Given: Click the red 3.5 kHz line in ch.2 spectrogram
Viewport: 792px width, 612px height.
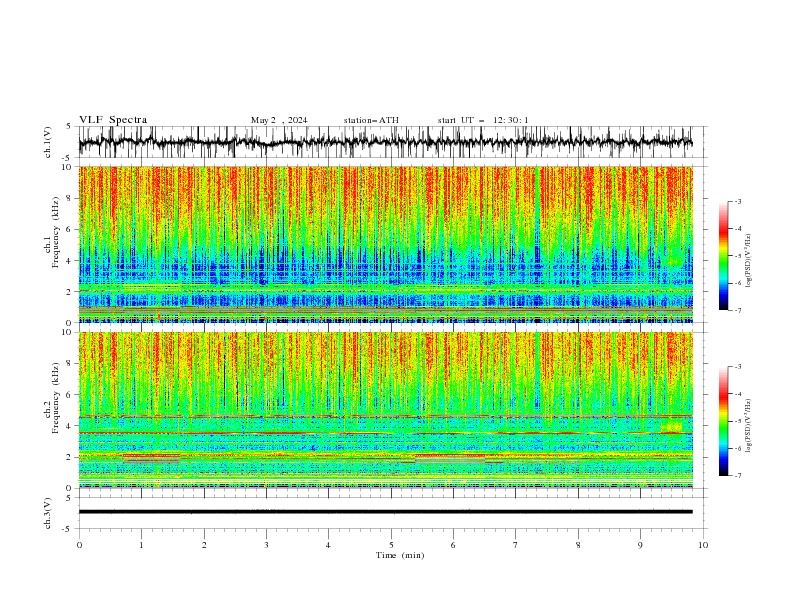Looking at the screenshot, I should click(385, 433).
